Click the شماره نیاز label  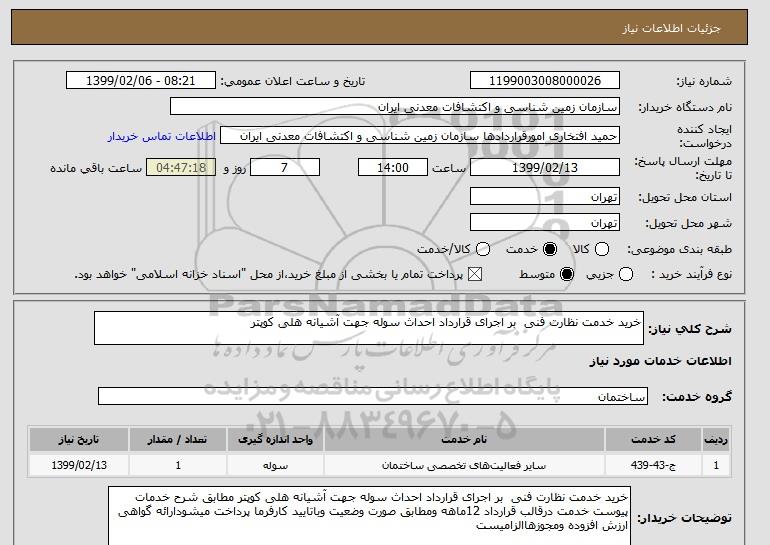[704, 82]
